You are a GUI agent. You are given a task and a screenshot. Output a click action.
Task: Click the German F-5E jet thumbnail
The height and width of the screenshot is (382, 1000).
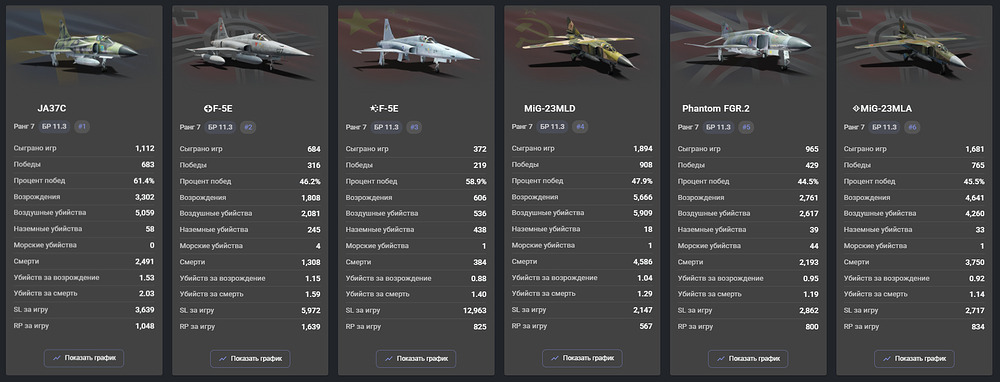[249, 48]
